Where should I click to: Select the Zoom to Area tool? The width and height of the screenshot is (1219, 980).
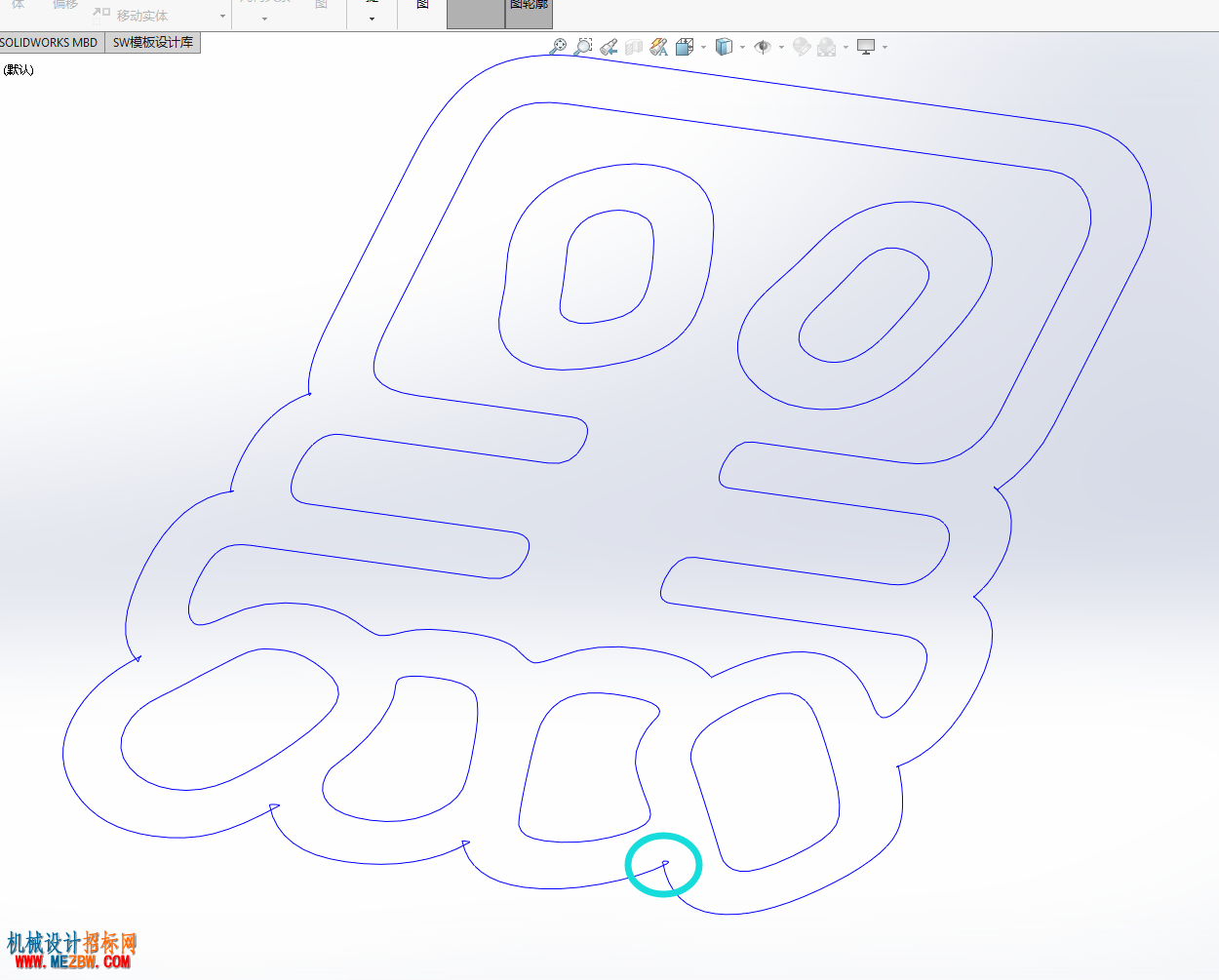point(583,46)
